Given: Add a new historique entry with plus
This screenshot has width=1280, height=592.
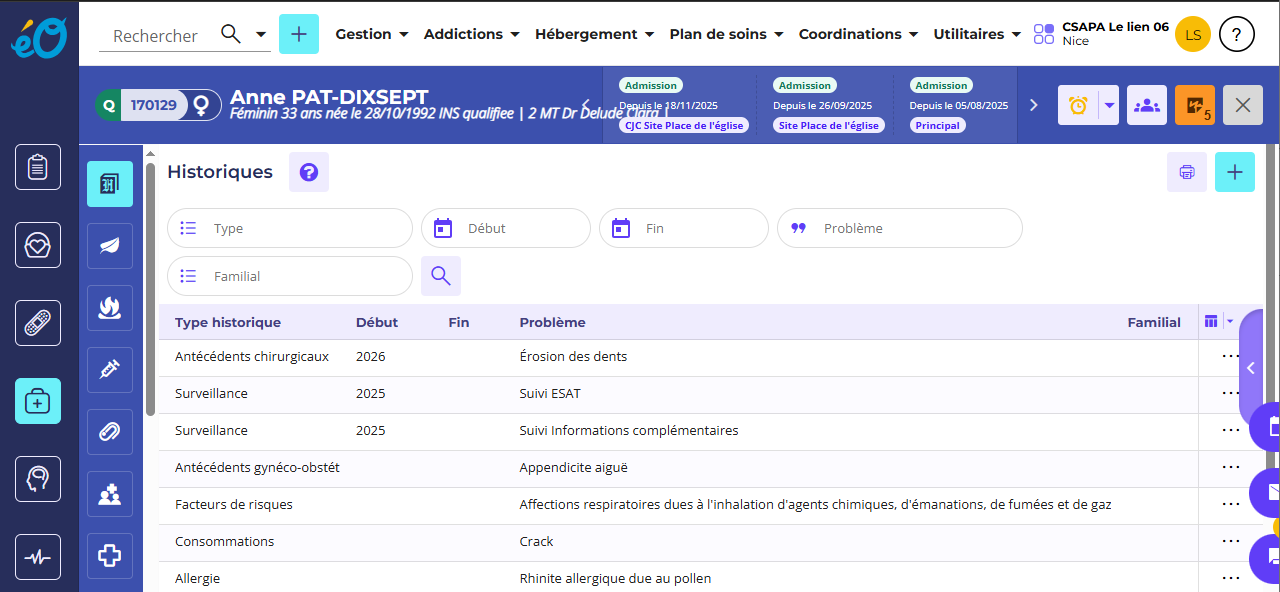Looking at the screenshot, I should [x=1234, y=172].
